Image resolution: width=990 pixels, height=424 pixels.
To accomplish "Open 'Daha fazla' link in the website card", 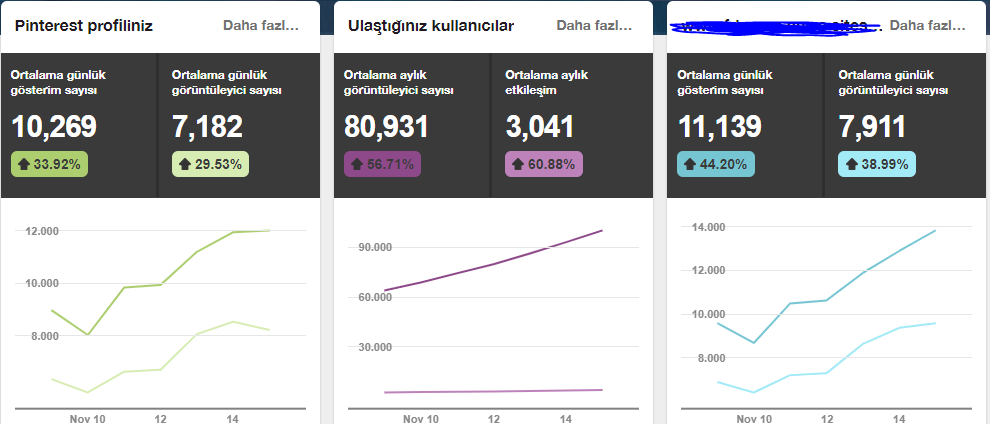I will (x=927, y=26).
